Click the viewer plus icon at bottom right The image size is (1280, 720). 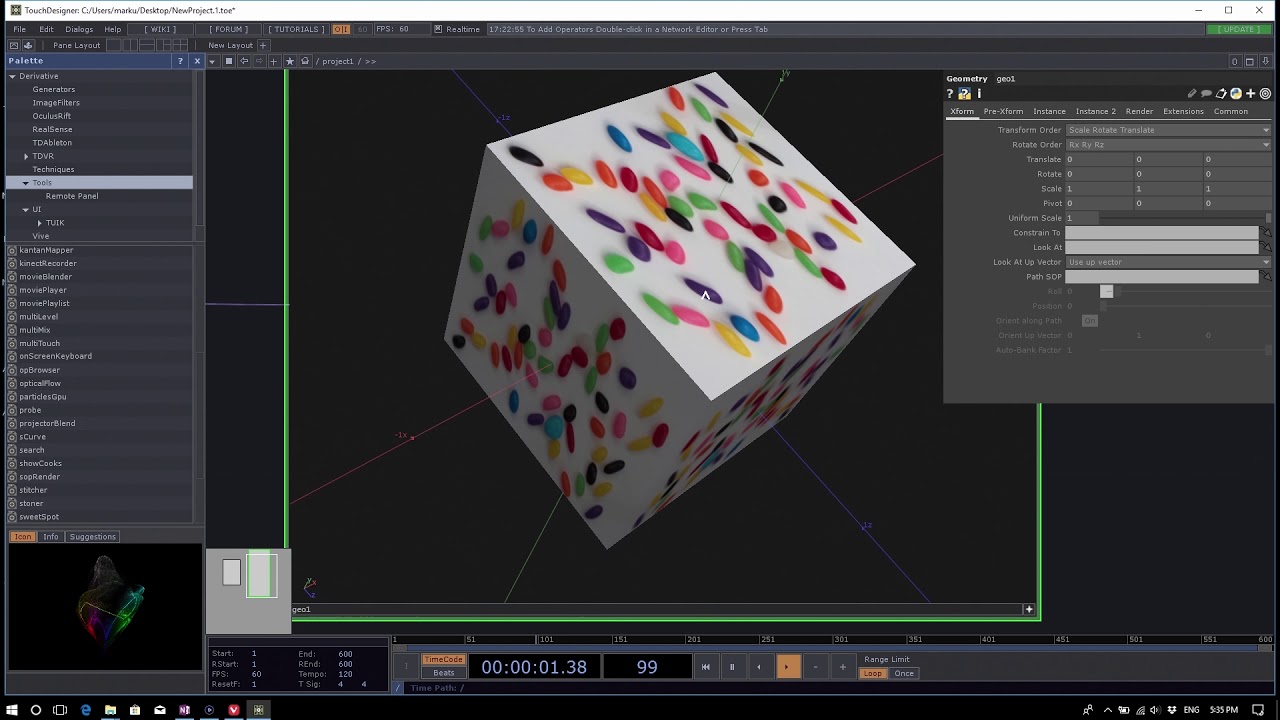pos(1029,609)
